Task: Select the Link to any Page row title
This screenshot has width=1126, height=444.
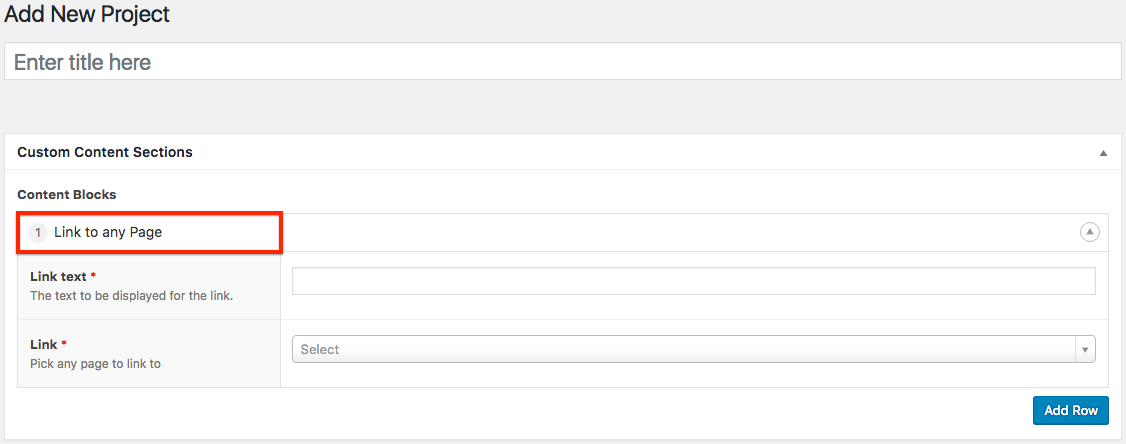Action: [x=108, y=232]
